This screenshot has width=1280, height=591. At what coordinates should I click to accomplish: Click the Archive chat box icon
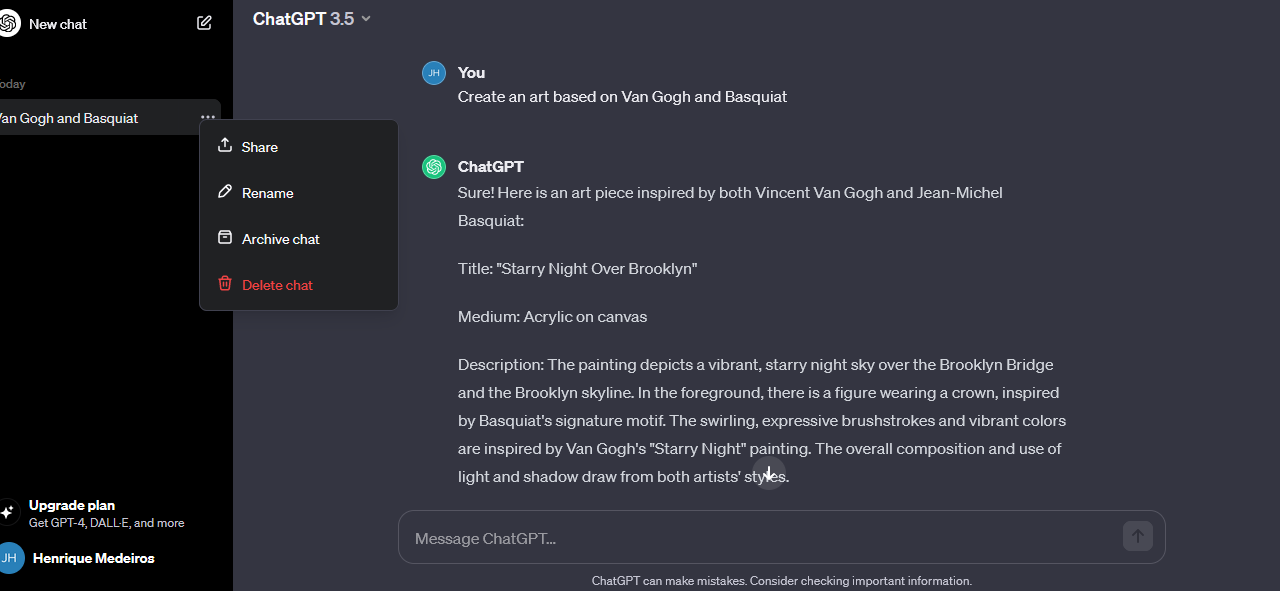point(225,238)
